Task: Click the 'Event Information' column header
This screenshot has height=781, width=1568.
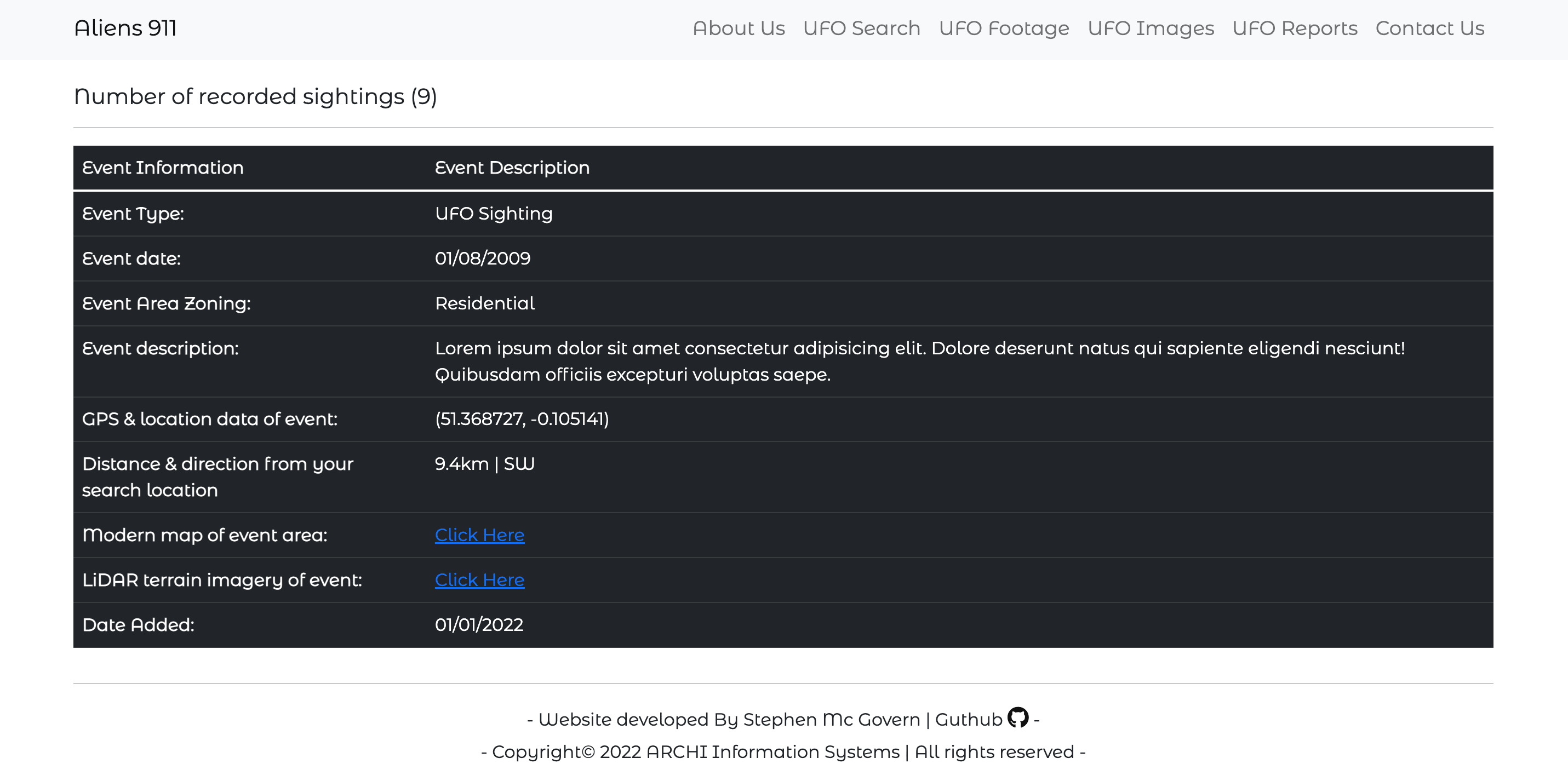Action: [x=163, y=168]
